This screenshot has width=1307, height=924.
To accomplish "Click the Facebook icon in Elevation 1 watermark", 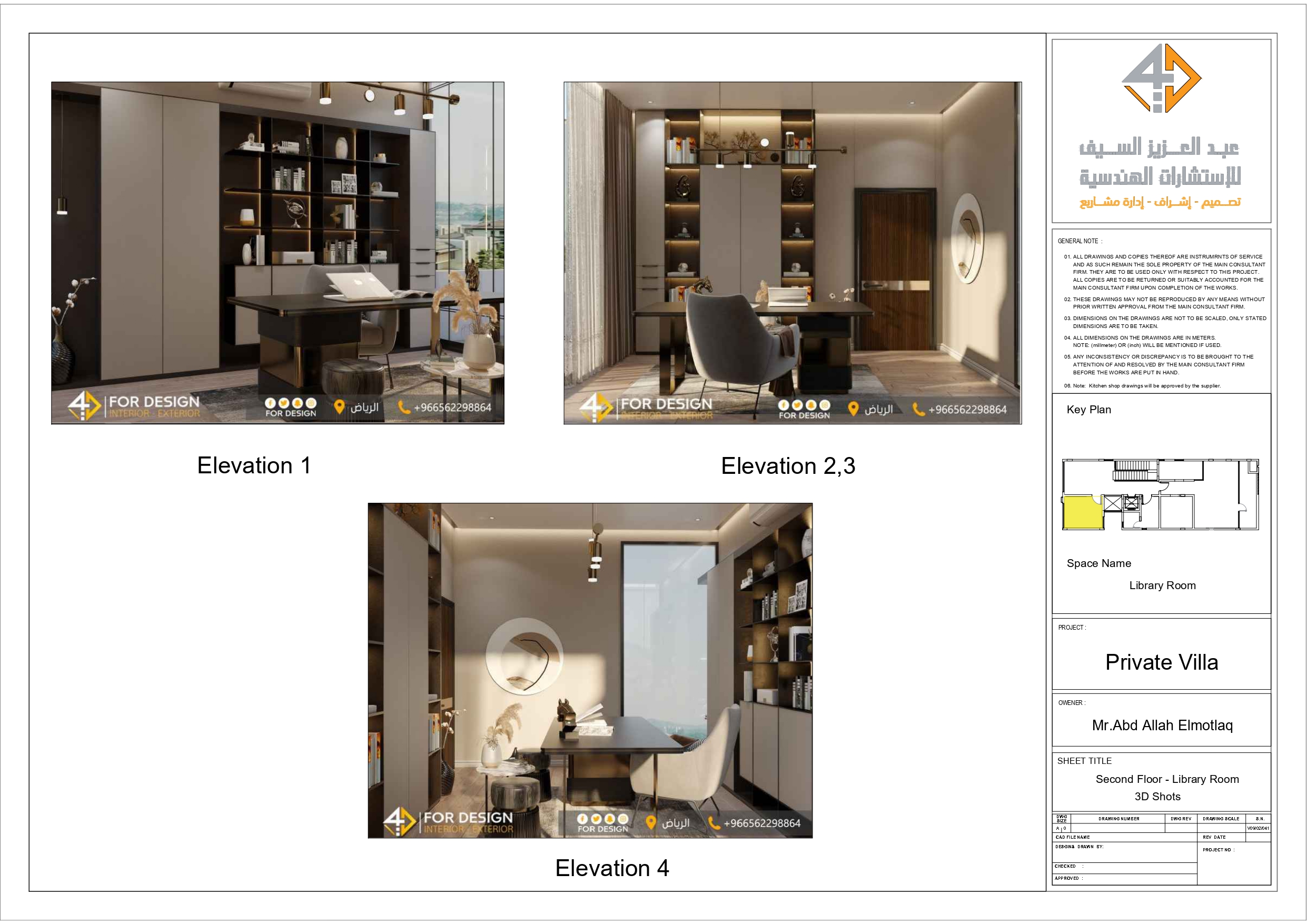I will pos(270,403).
